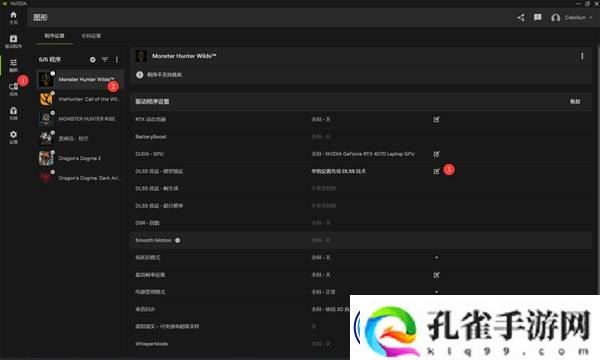The height and width of the screenshot is (360, 600).
Task: Expand the low latency mode dropdown arrow
Action: [x=436, y=257]
